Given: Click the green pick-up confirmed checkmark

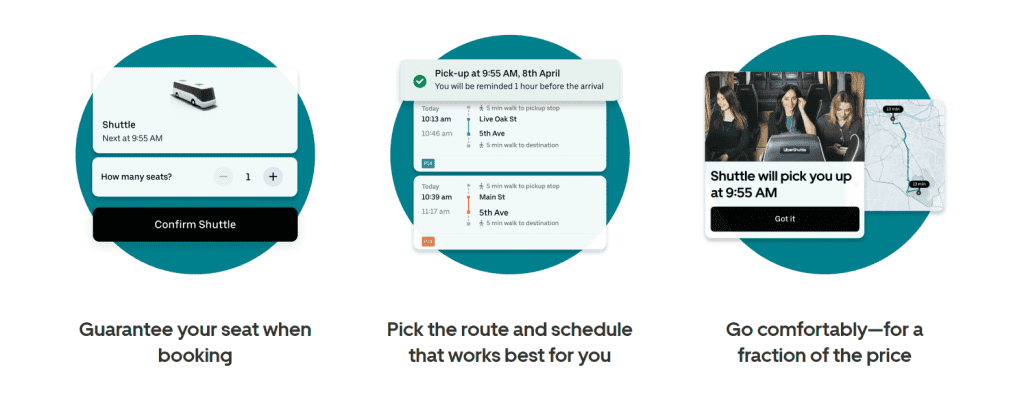Looking at the screenshot, I should [x=420, y=81].
